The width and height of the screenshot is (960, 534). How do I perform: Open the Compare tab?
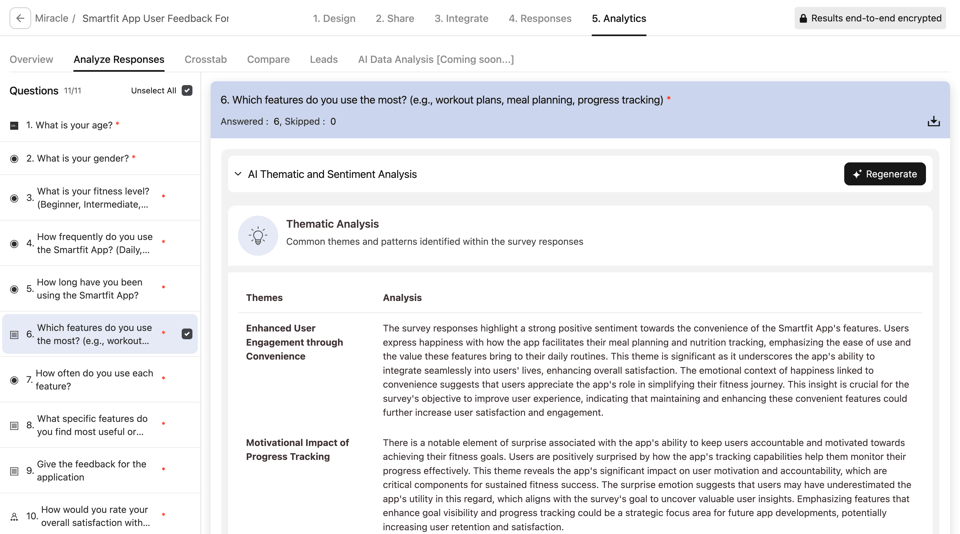268,59
